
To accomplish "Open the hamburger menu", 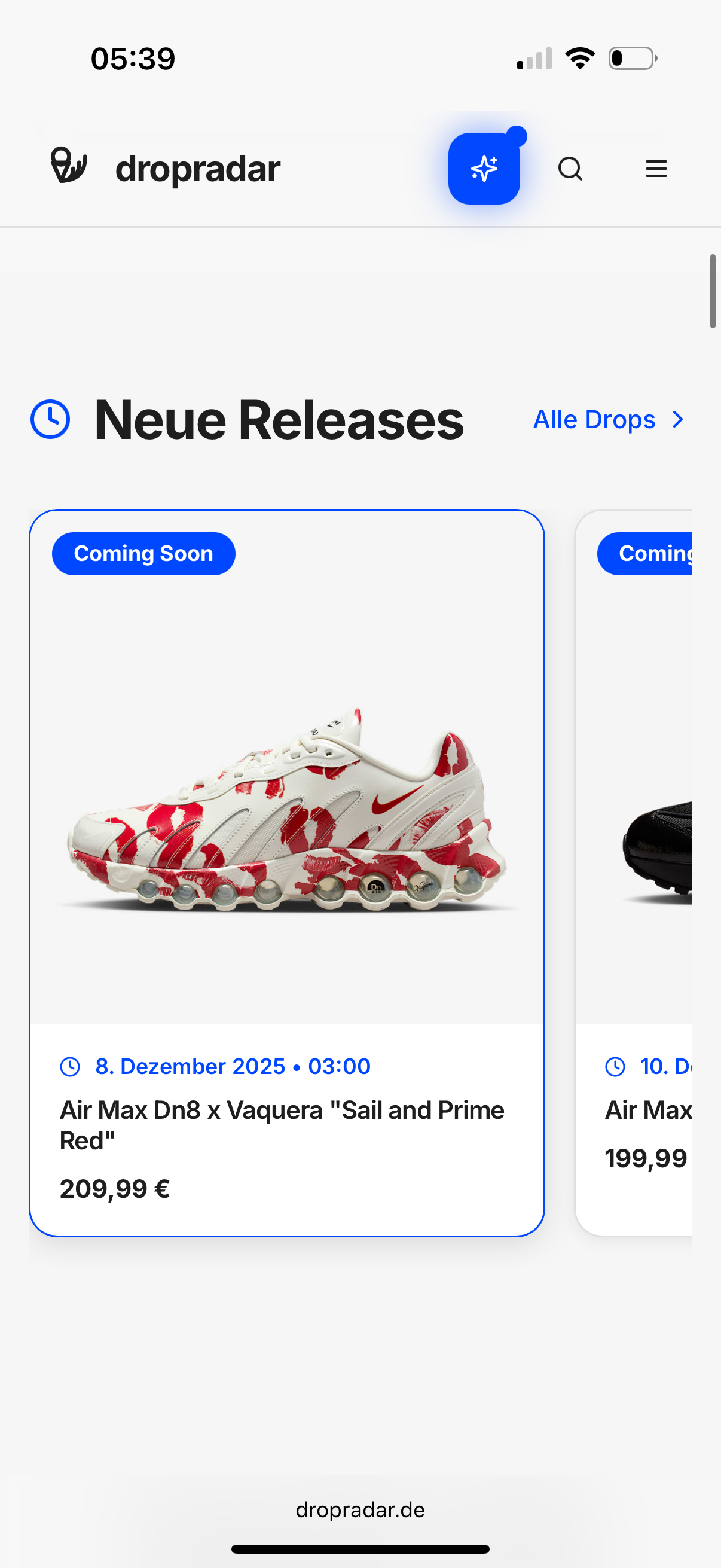I will [656, 169].
